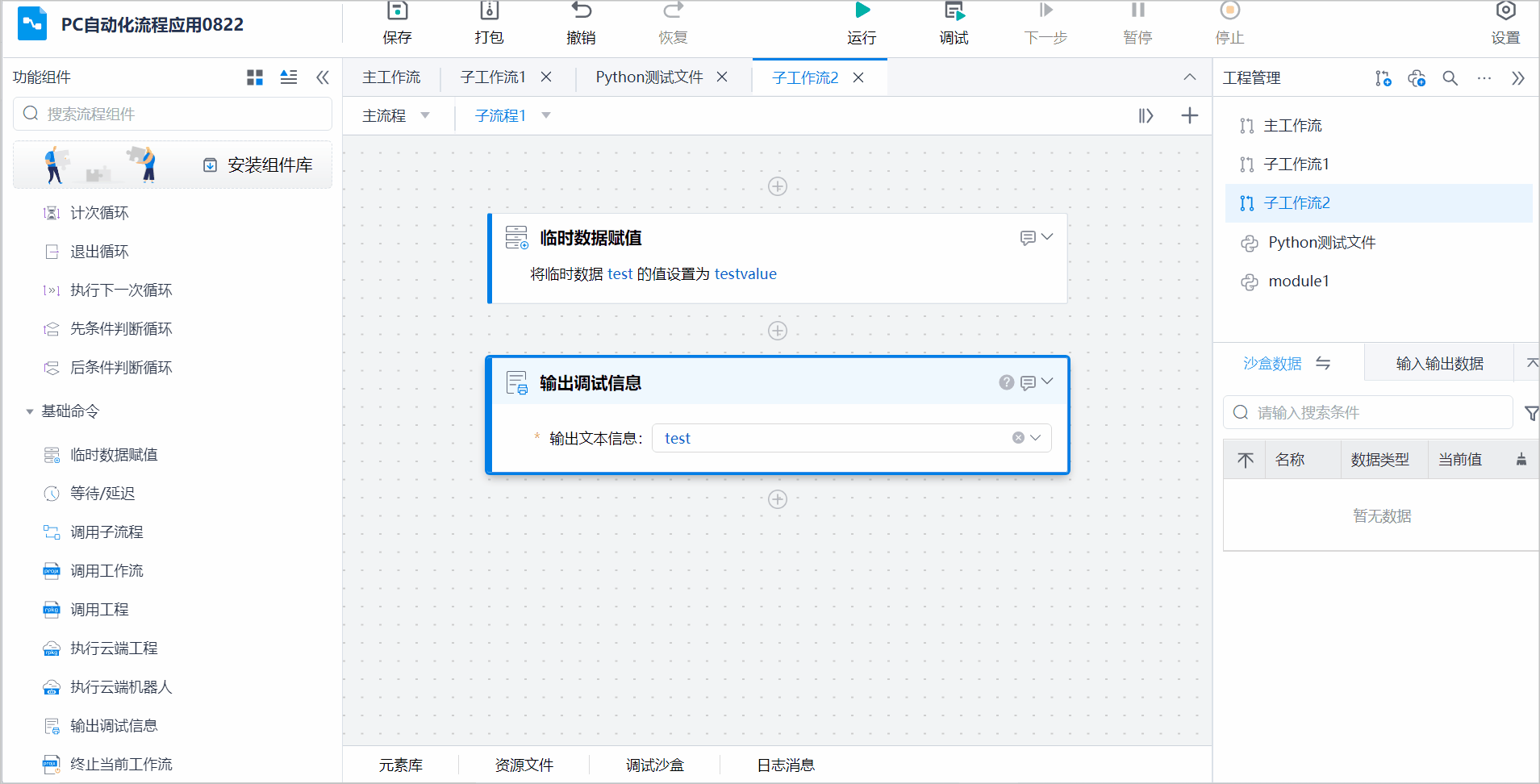Open Settings gear icon at top right
The width and height of the screenshot is (1540, 784).
click(x=1505, y=11)
